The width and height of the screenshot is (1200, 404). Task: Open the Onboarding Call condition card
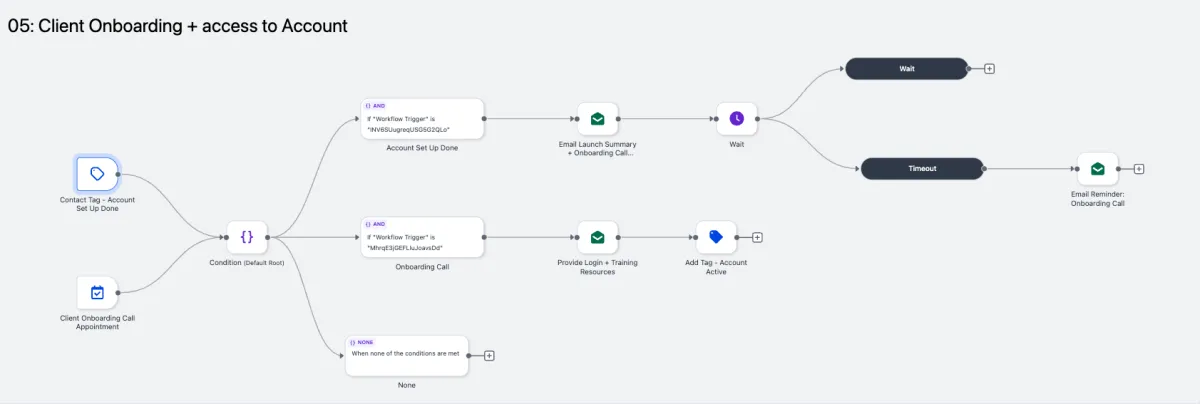point(421,237)
